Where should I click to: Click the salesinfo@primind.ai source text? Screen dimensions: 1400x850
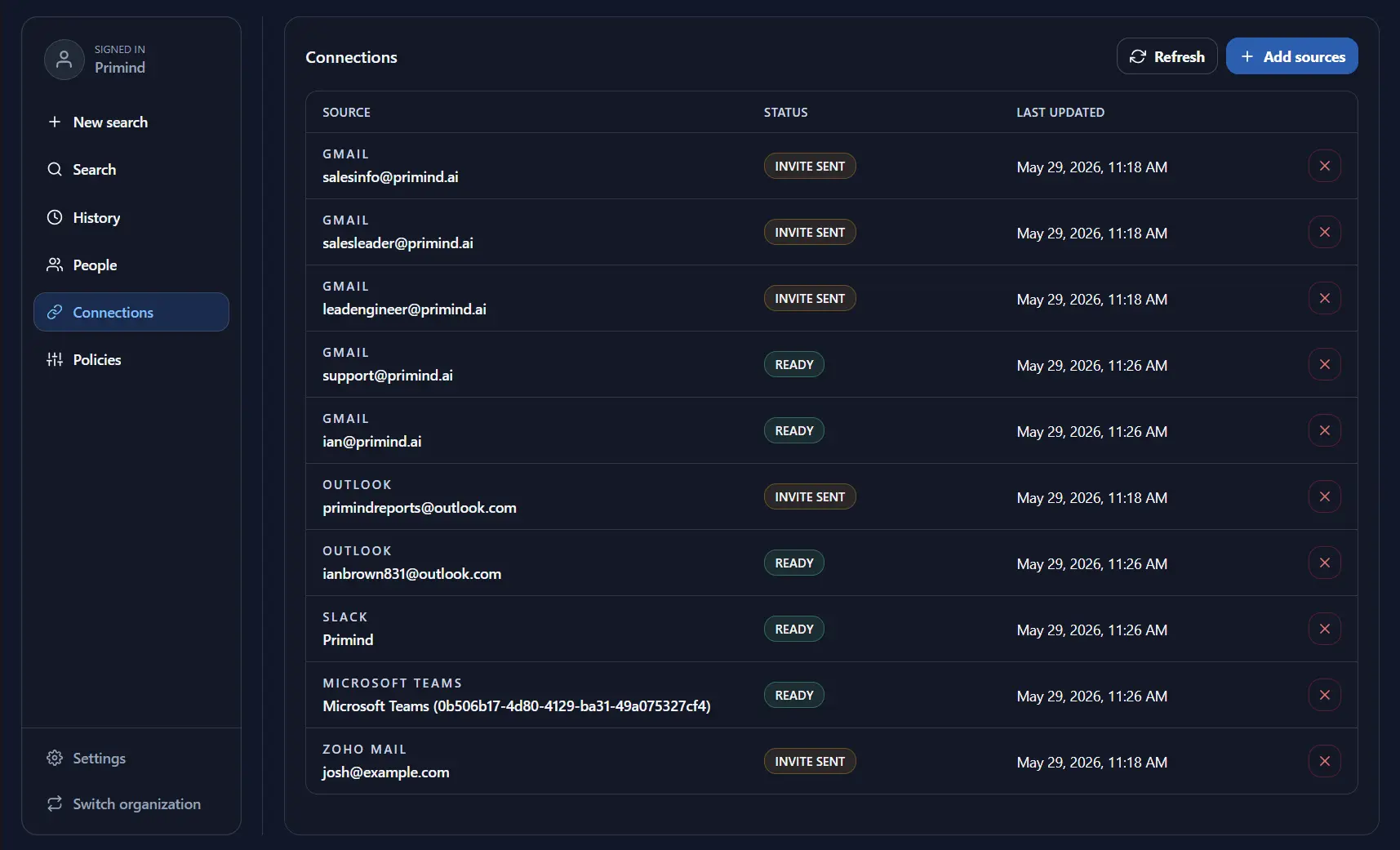click(390, 177)
